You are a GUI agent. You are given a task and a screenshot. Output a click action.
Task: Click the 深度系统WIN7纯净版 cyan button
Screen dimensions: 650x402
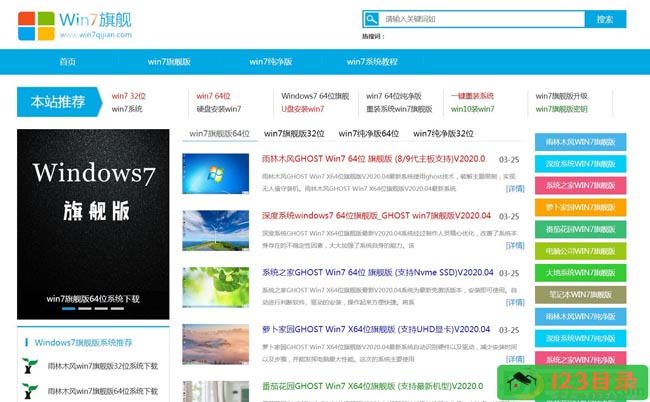(580, 338)
